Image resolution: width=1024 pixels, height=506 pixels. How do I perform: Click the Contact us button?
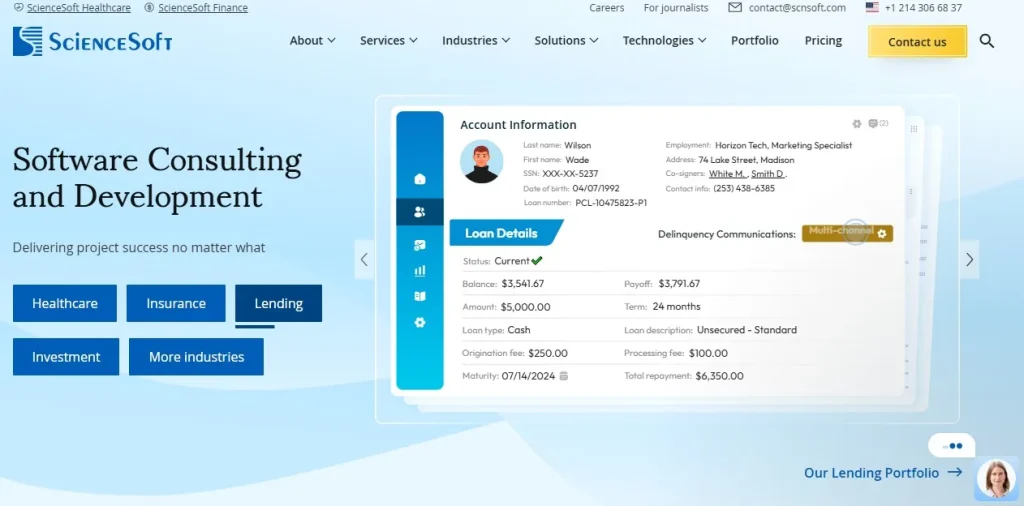coord(917,42)
